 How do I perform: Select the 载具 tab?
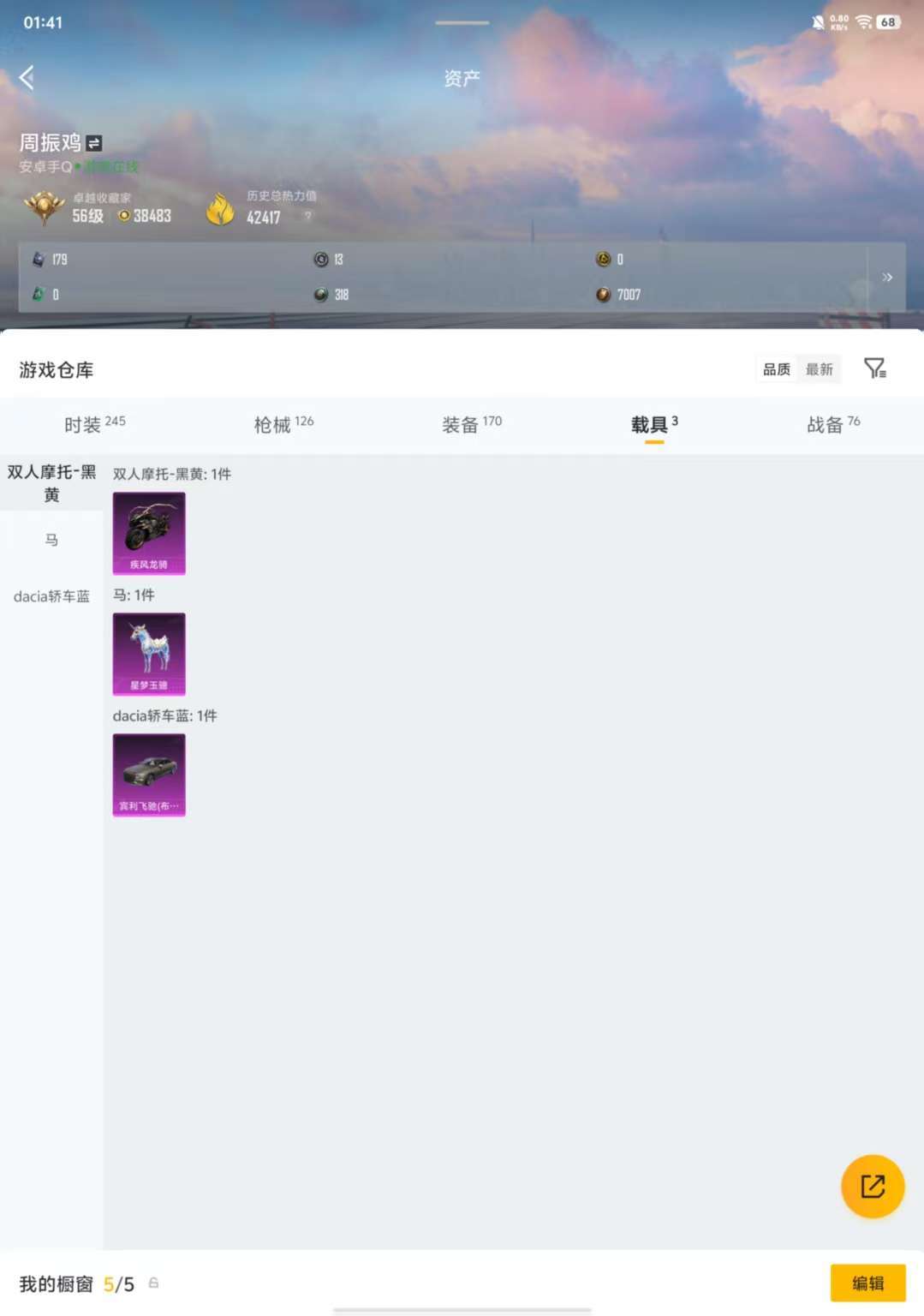654,424
